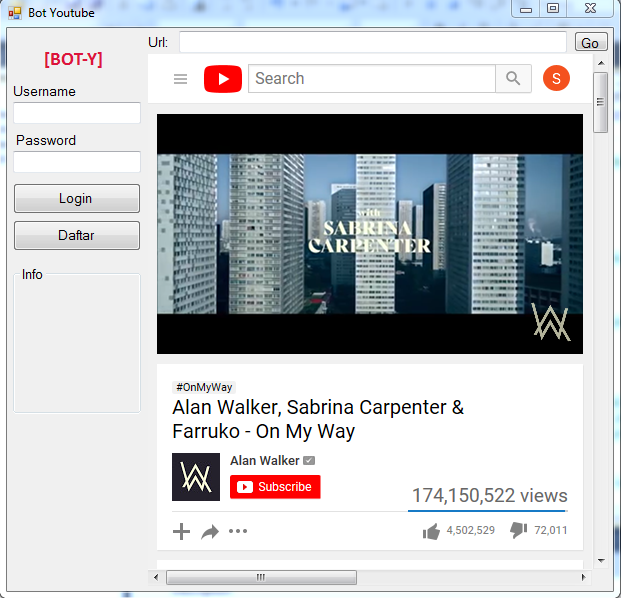Click the Login button
This screenshot has height=598, width=621.
[x=77, y=198]
